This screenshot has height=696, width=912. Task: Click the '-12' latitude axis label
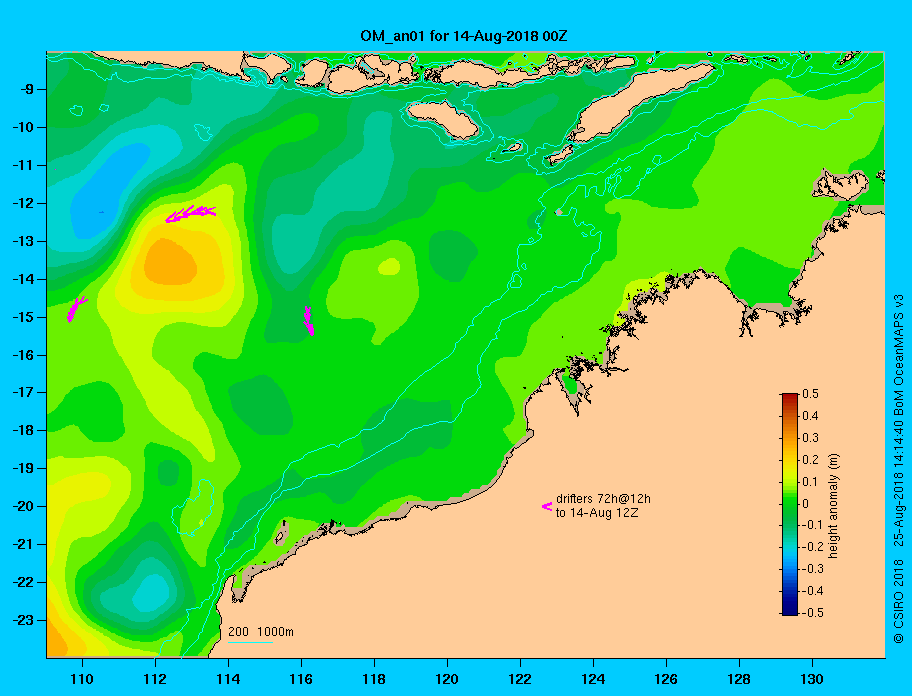pyautogui.click(x=23, y=204)
